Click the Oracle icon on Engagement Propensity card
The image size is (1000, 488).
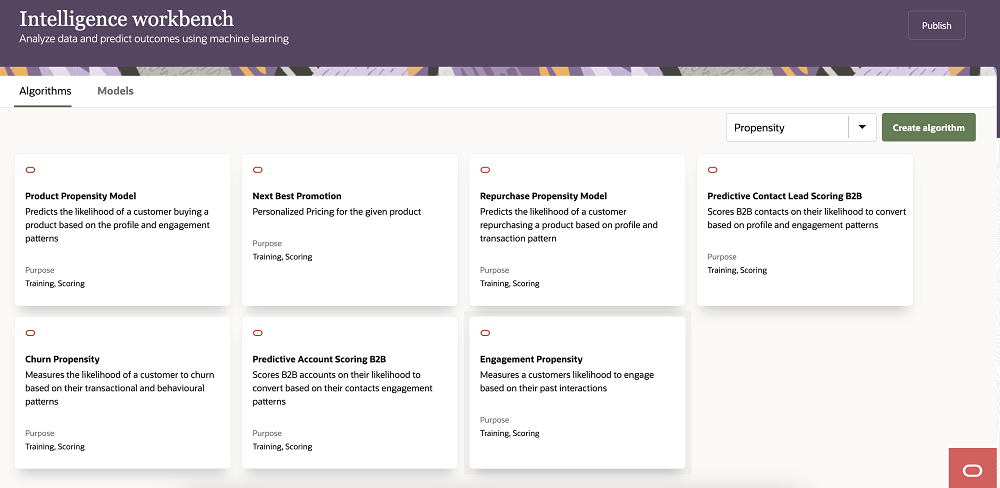pos(486,333)
